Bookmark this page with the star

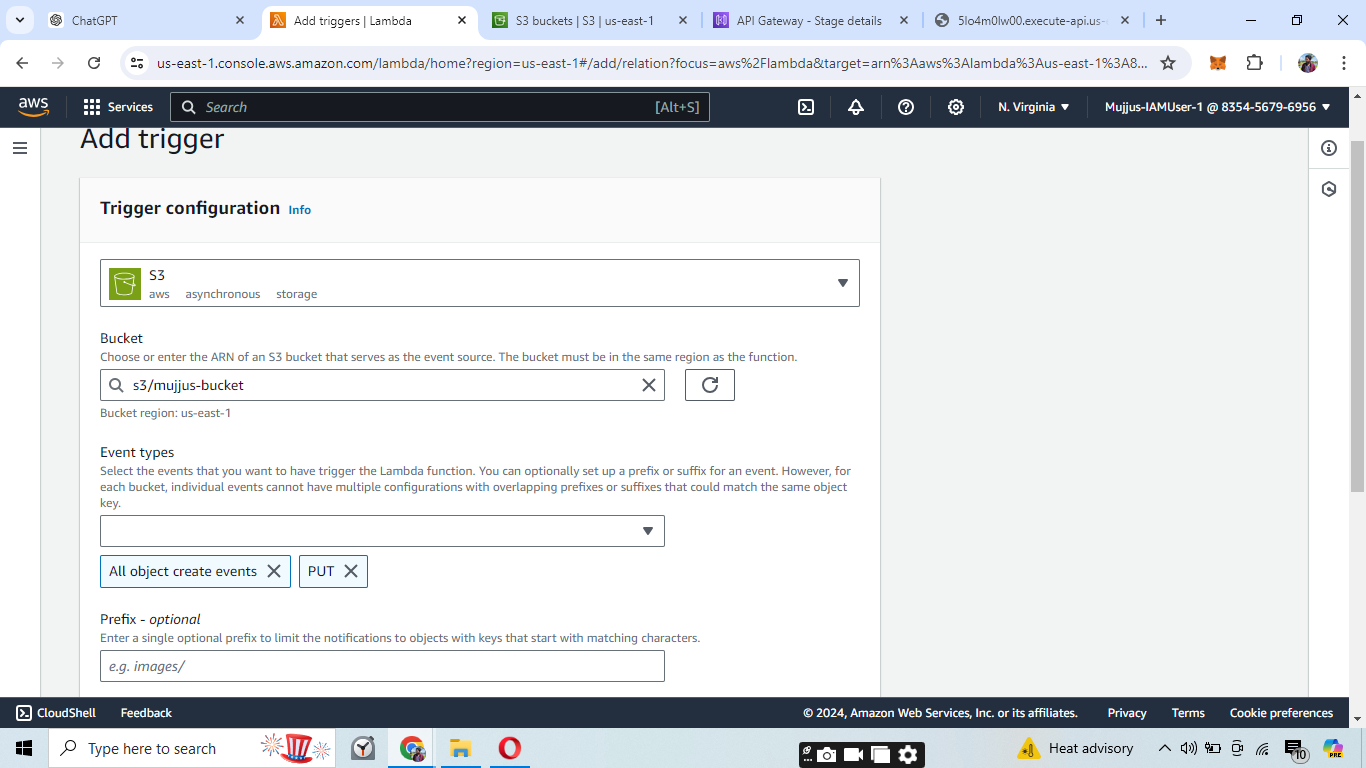coord(1168,63)
